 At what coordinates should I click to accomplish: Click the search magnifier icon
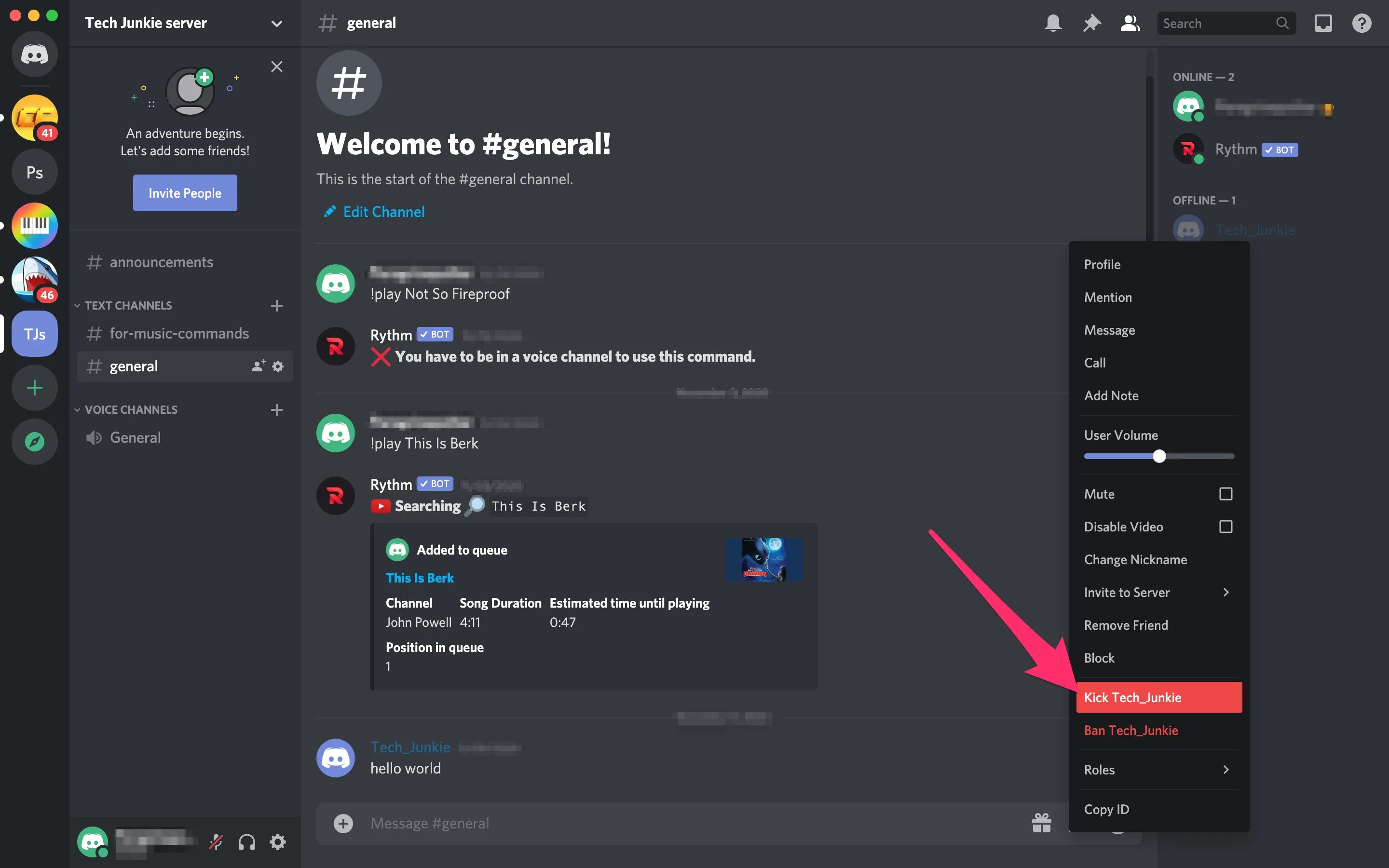[1283, 22]
